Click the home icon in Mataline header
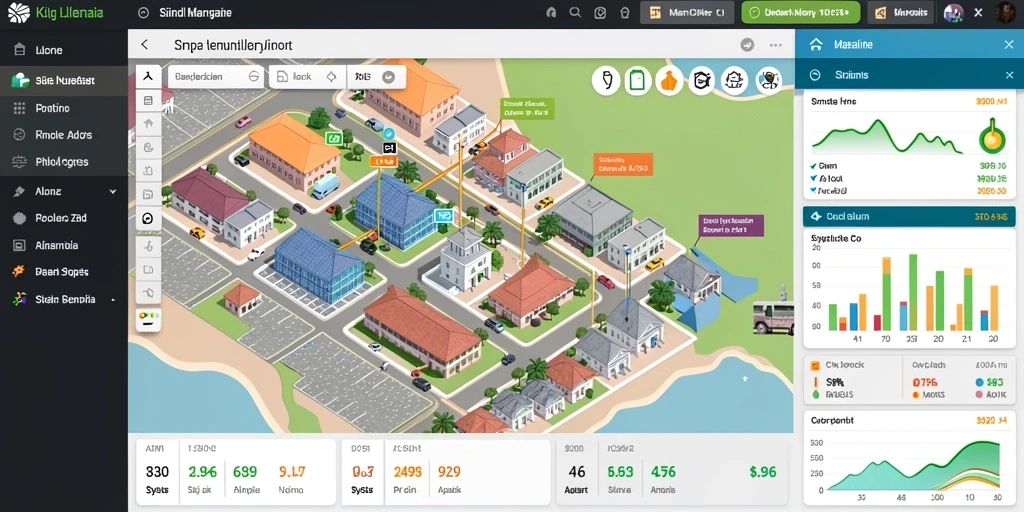1024x512 pixels. (x=815, y=44)
